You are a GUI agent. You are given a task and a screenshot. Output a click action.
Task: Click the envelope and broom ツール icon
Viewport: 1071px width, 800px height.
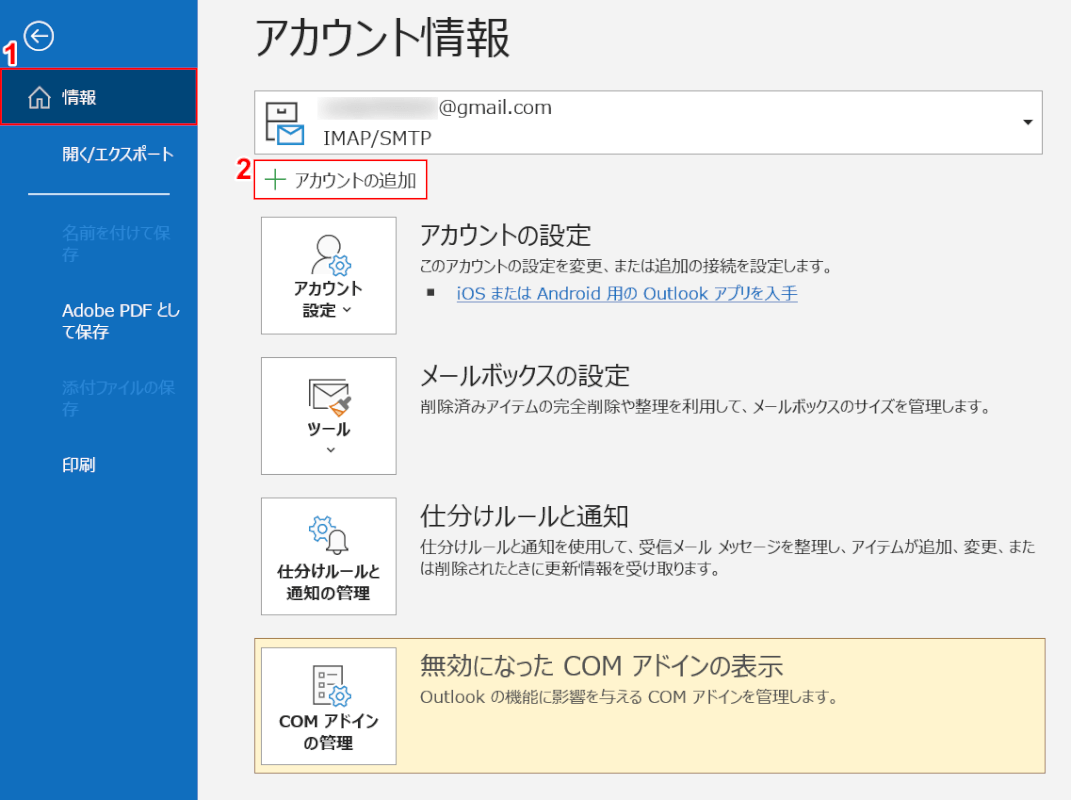[x=329, y=398]
